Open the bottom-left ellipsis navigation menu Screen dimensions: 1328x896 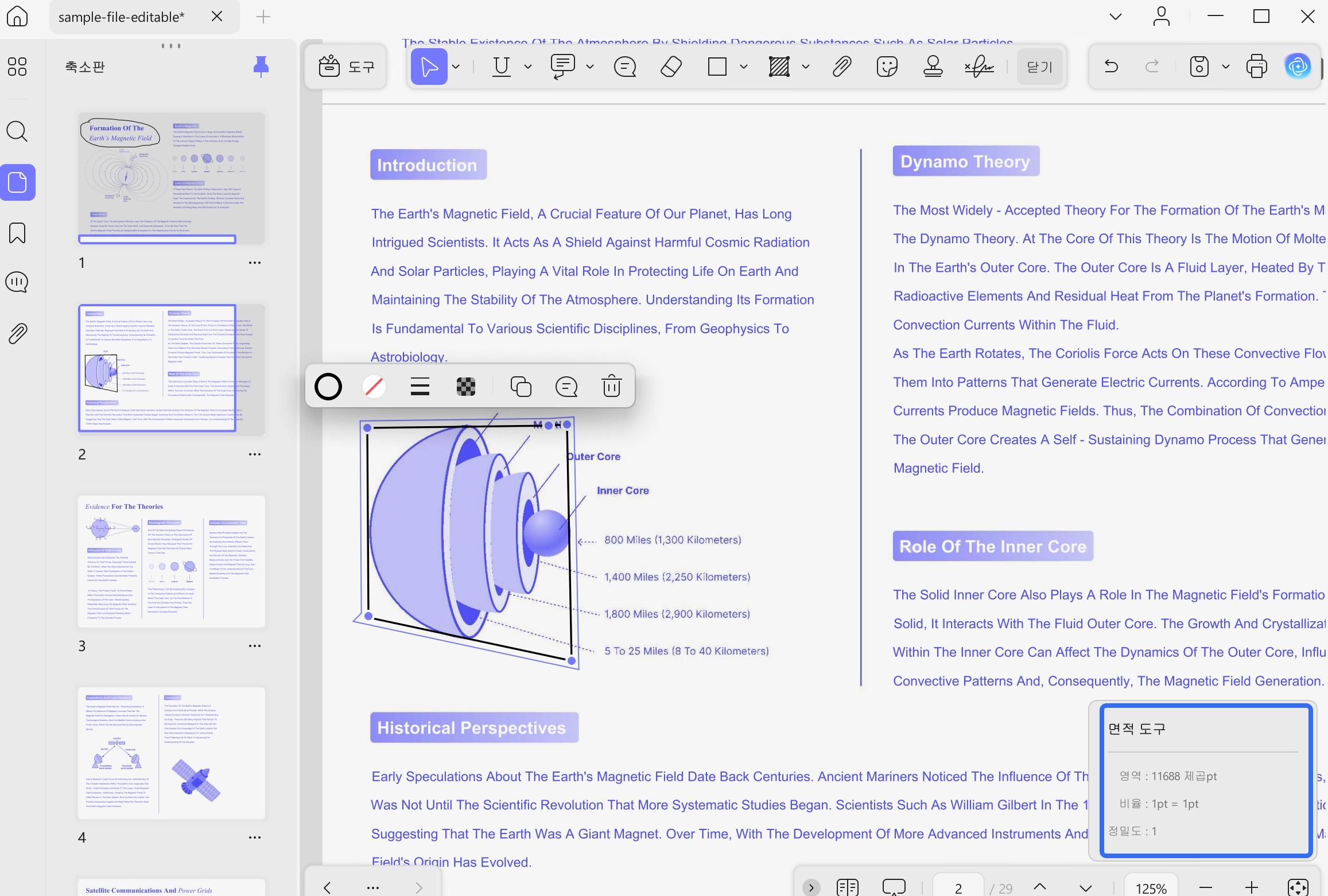(373, 887)
